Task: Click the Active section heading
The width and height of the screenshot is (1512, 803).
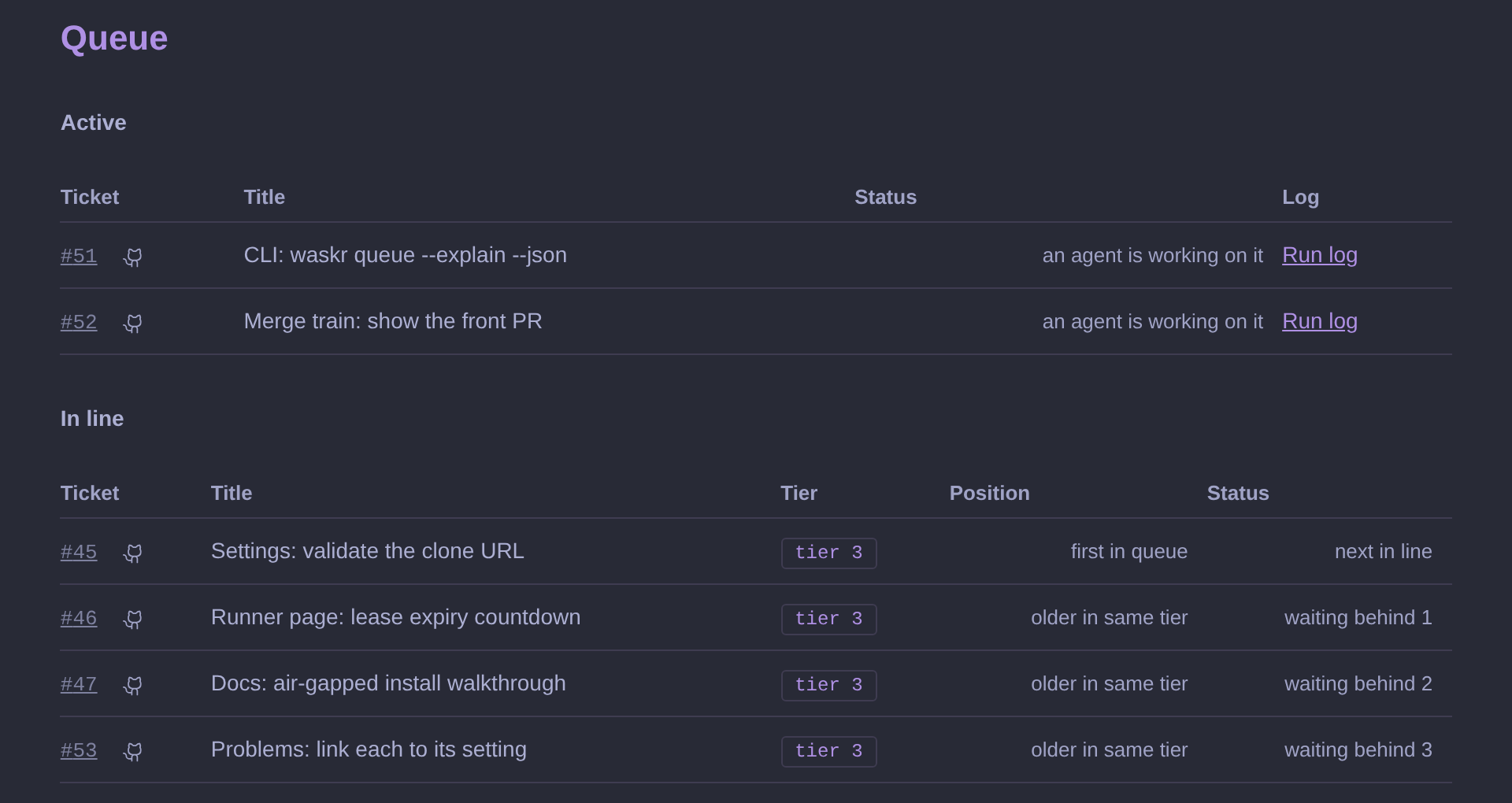Action: [x=94, y=123]
